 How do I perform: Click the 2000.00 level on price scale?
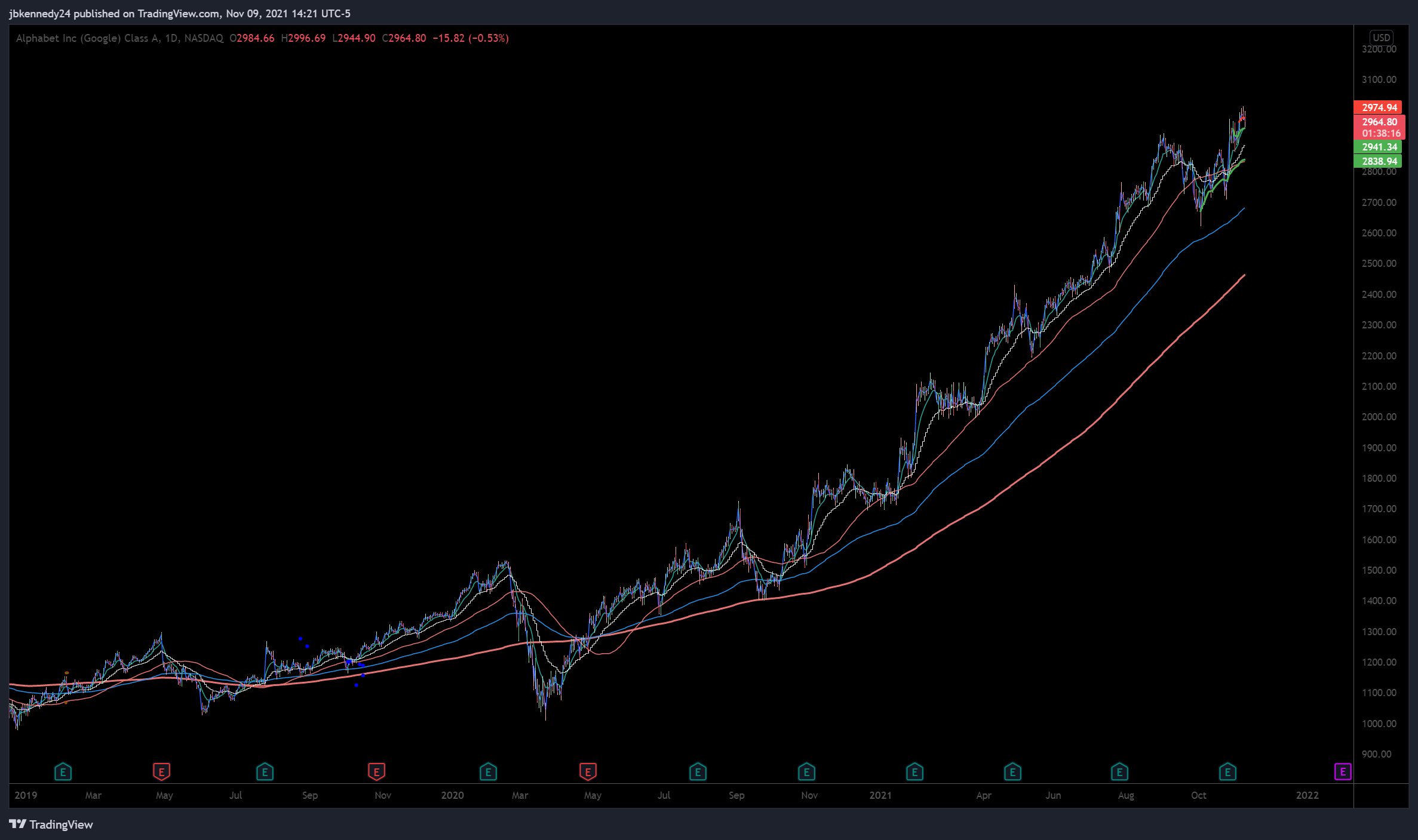(1379, 417)
